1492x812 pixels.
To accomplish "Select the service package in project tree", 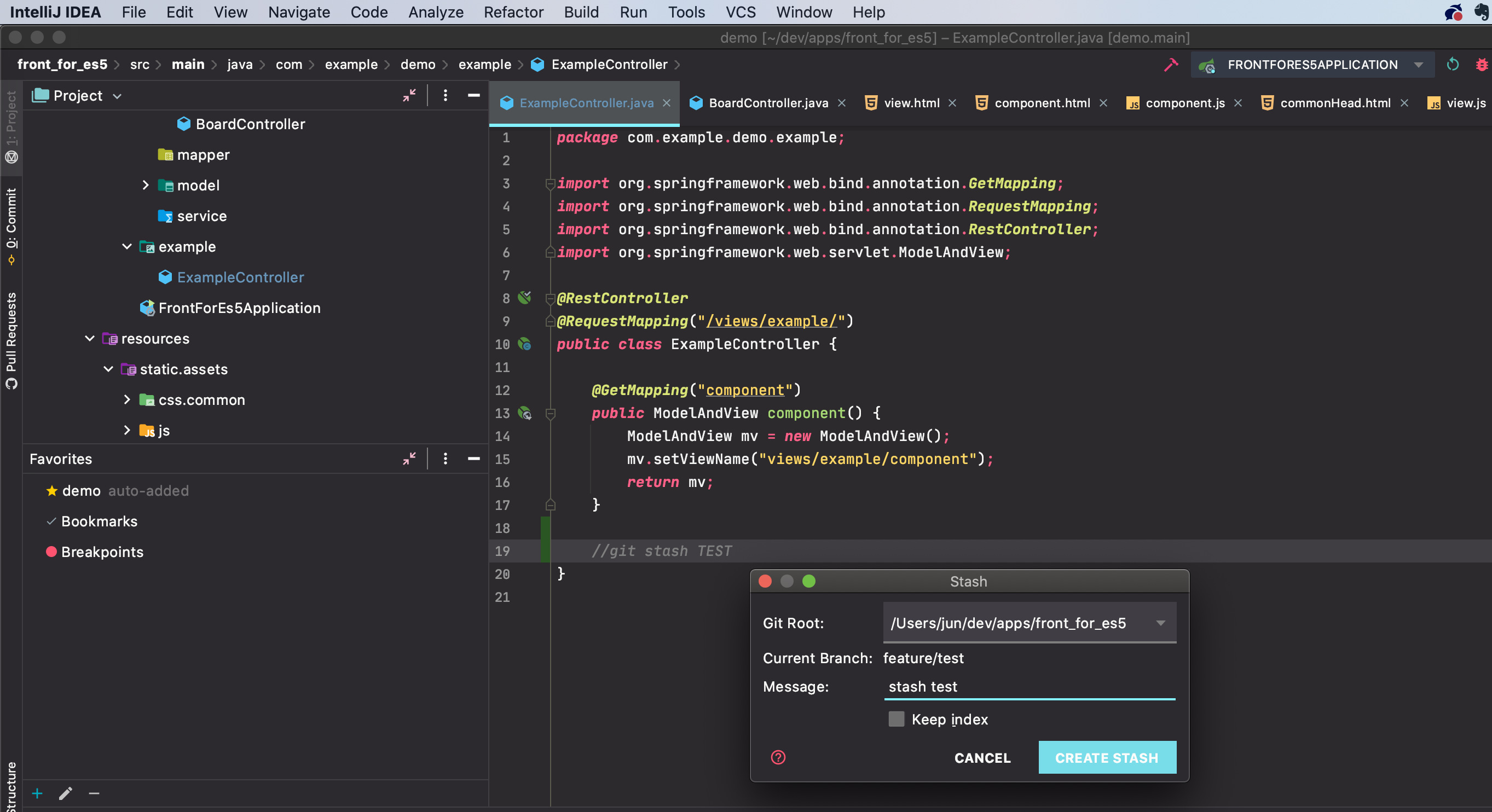I will [201, 216].
